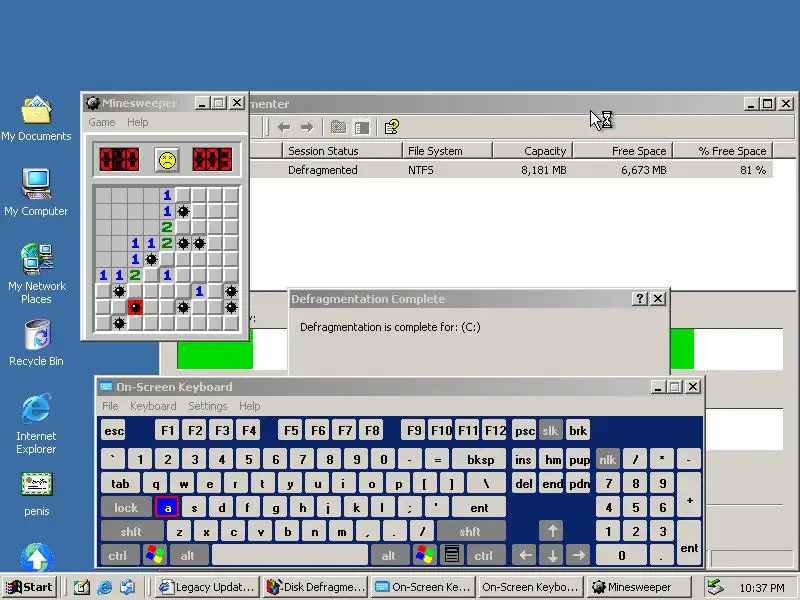Click the Minesweeper sad face reset button
This screenshot has height=600, width=800.
click(167, 160)
